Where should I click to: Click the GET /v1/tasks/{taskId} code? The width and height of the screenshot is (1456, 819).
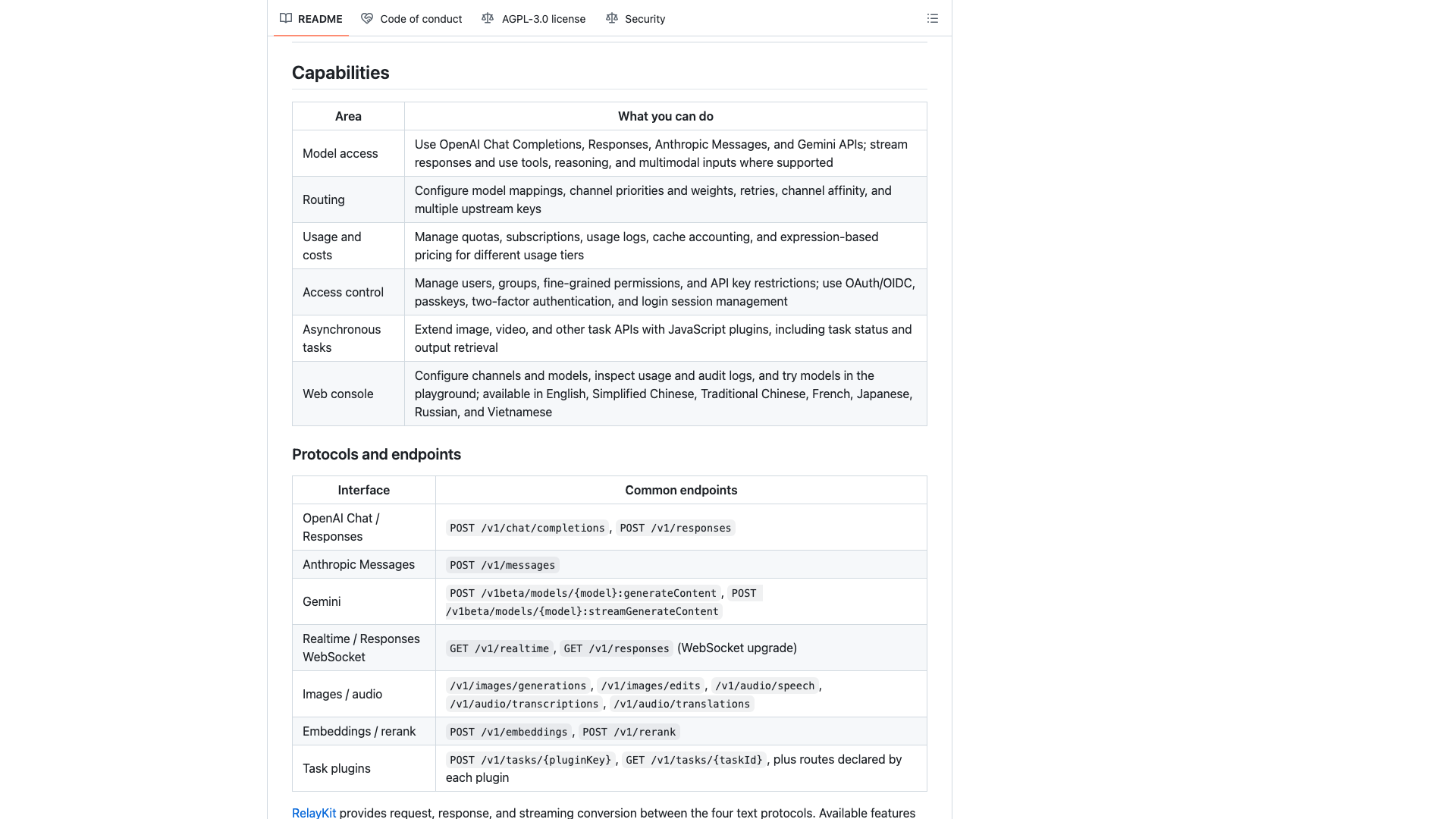694,760
